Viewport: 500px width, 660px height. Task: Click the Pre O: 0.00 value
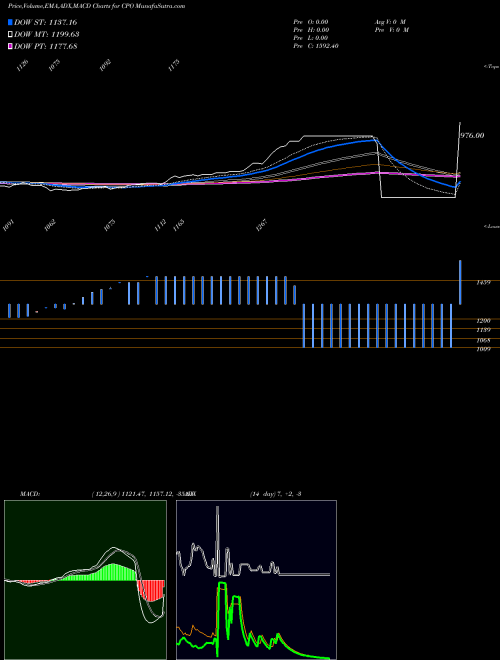(x=311, y=22)
